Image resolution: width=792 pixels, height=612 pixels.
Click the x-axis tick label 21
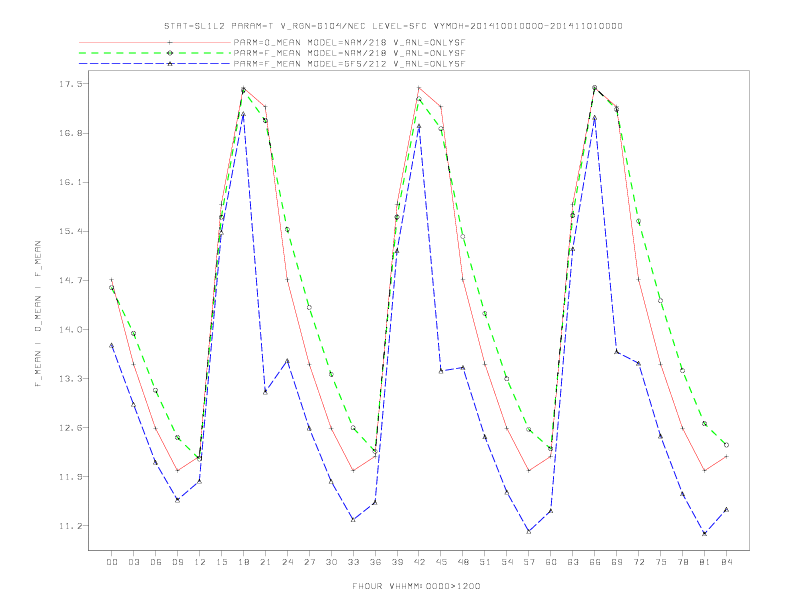(x=265, y=562)
